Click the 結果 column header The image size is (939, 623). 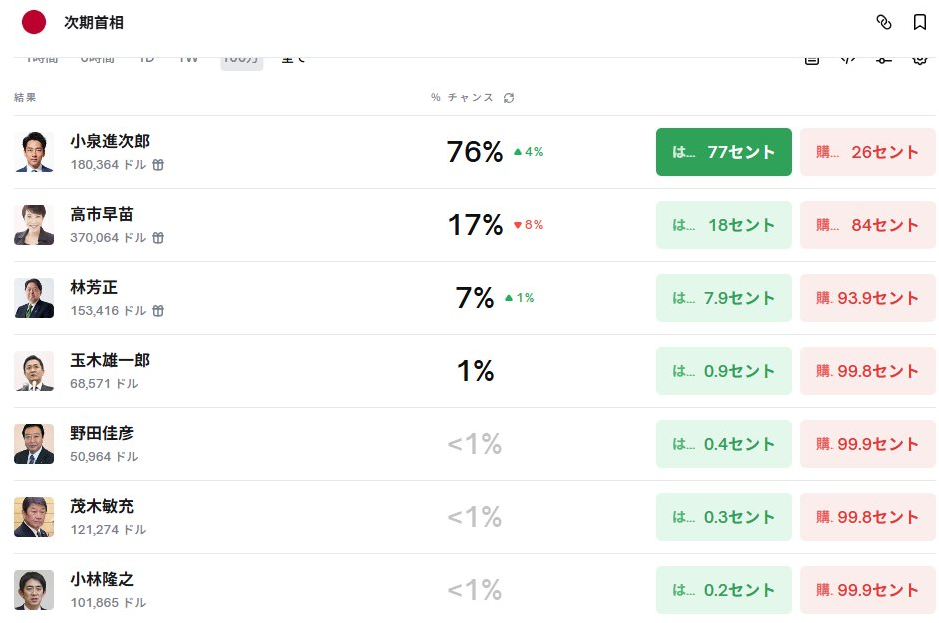[25, 98]
